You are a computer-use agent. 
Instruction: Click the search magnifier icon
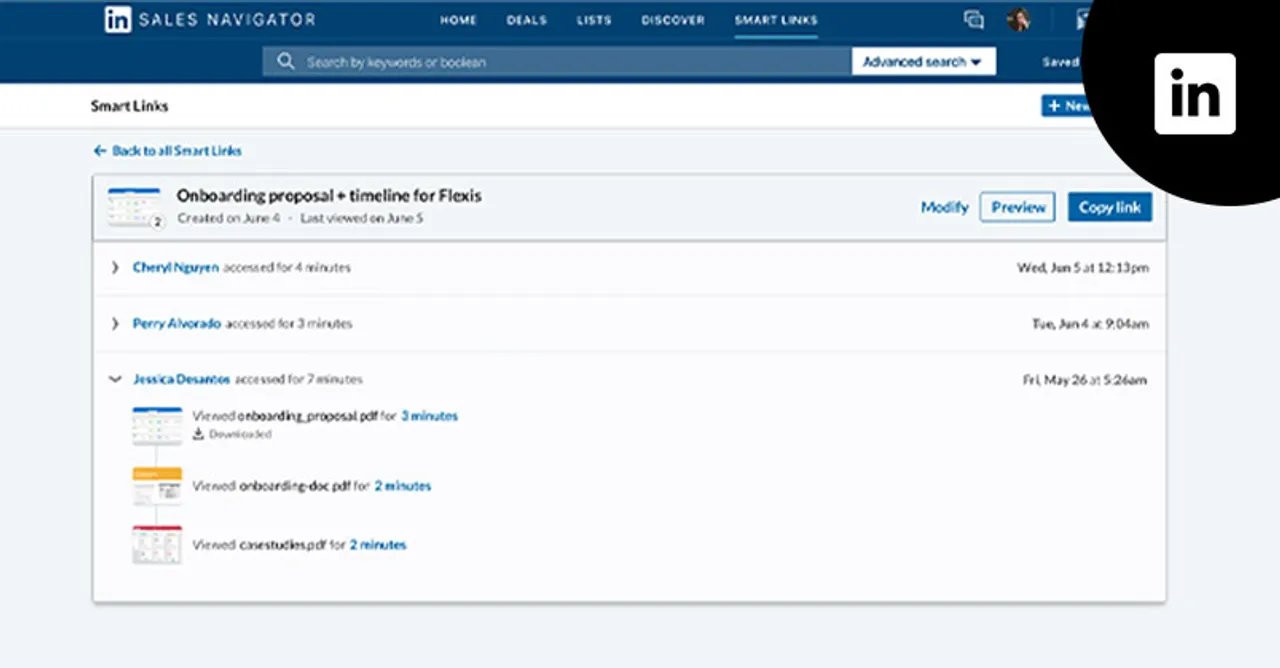(x=286, y=61)
